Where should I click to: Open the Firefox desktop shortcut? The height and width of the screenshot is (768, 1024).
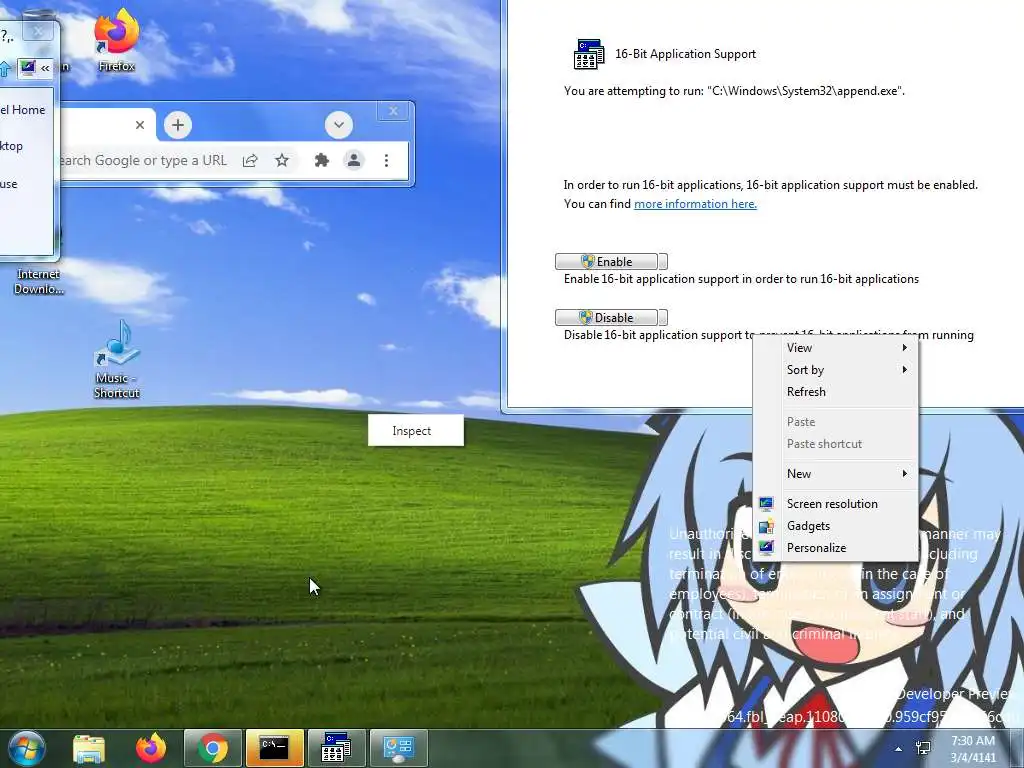tap(116, 39)
